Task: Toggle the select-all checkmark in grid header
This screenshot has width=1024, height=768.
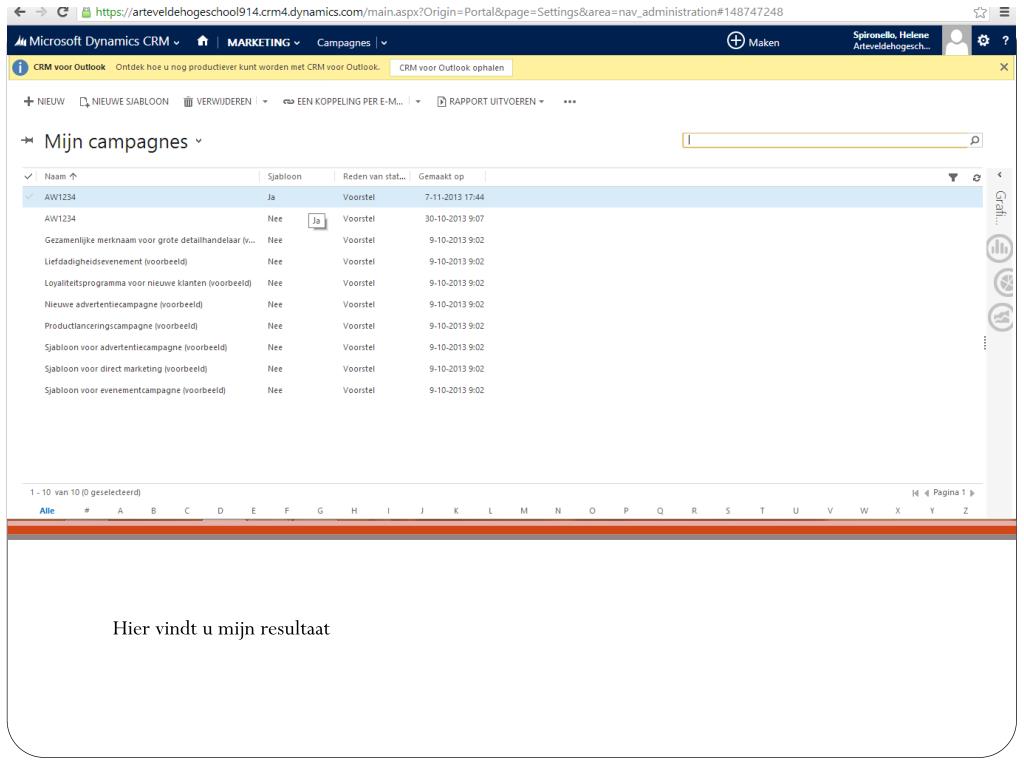Action: (28, 177)
